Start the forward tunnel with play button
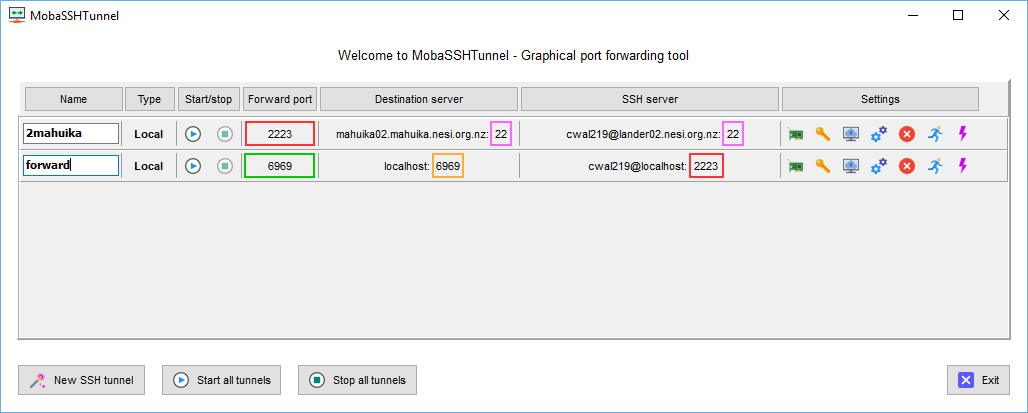 tap(192, 166)
